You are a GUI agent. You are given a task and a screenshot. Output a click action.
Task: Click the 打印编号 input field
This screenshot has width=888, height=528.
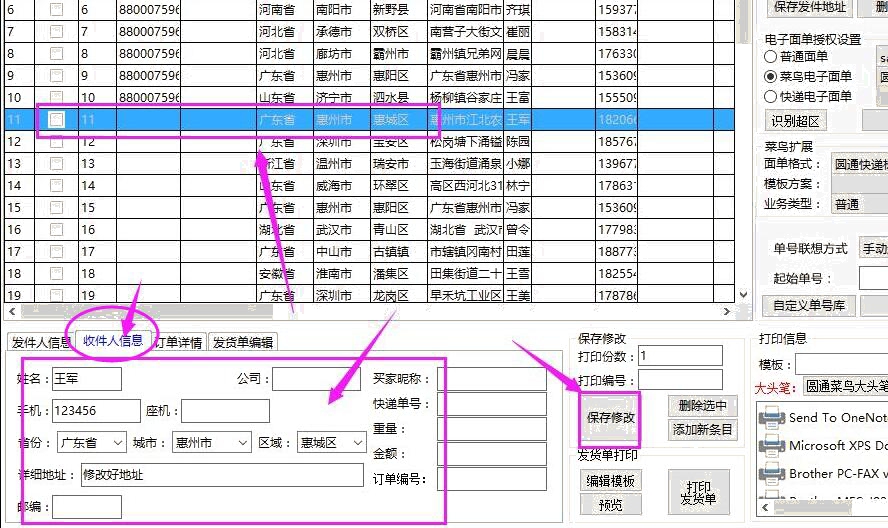680,380
